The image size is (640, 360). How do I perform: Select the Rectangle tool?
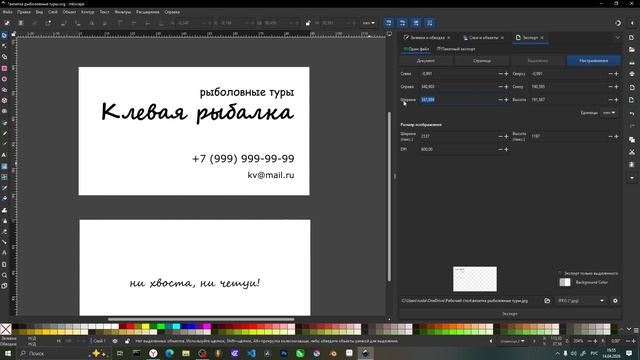pyautogui.click(x=4, y=68)
